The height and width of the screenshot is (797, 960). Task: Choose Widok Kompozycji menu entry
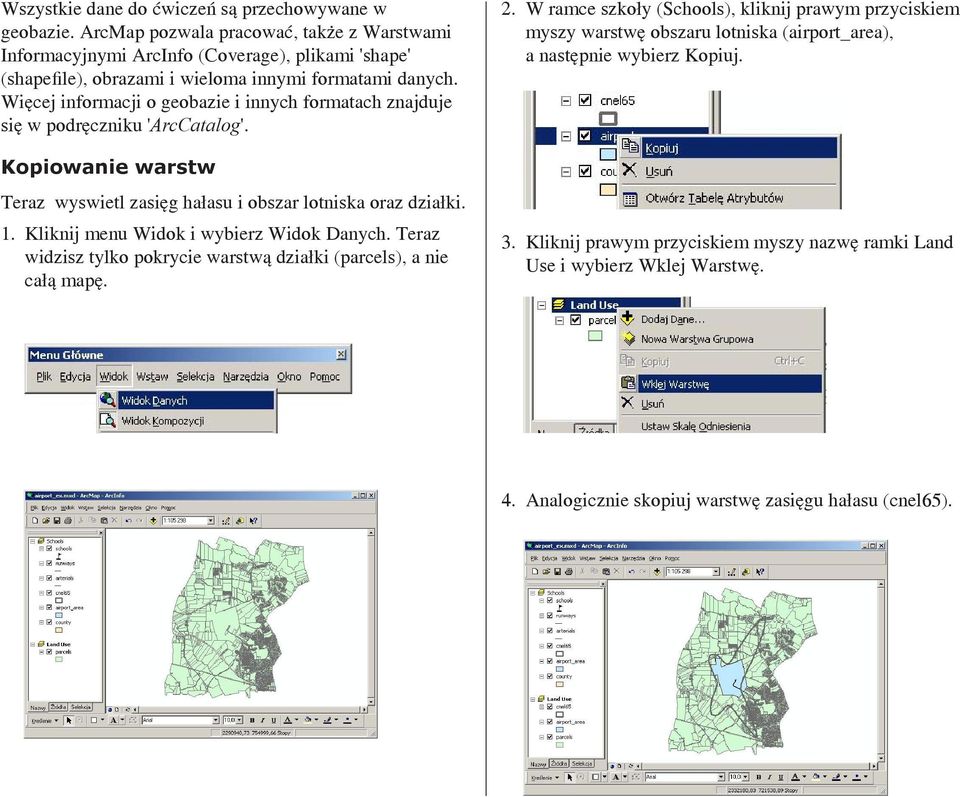[186, 421]
